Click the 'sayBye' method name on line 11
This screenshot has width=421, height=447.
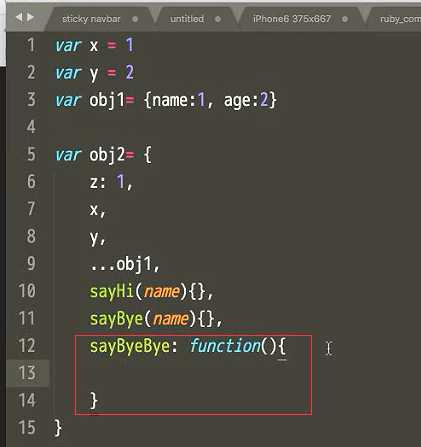point(116,319)
